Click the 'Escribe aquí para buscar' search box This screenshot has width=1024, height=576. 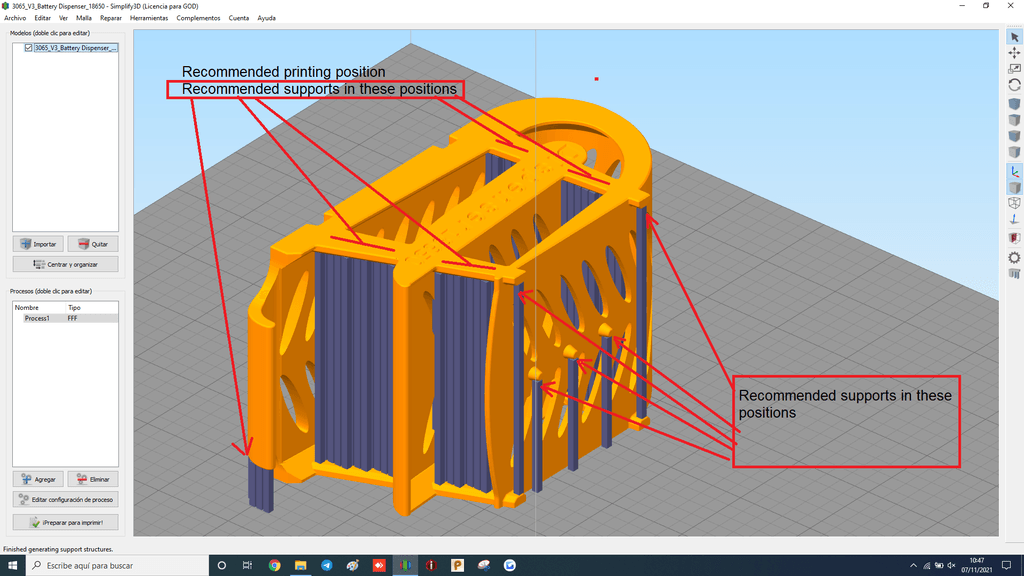coord(118,566)
